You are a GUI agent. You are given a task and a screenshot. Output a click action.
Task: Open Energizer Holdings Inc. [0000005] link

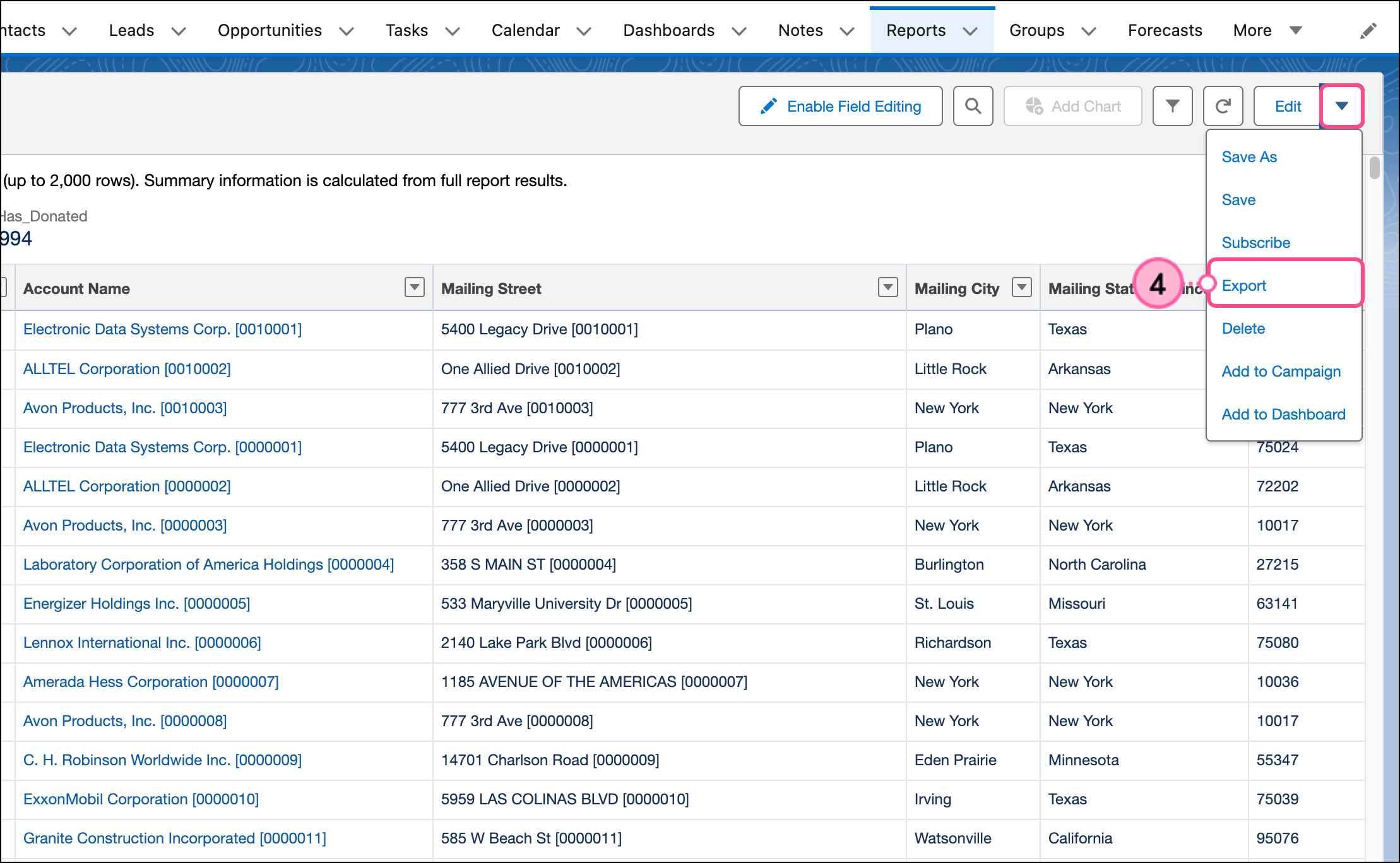coord(136,603)
